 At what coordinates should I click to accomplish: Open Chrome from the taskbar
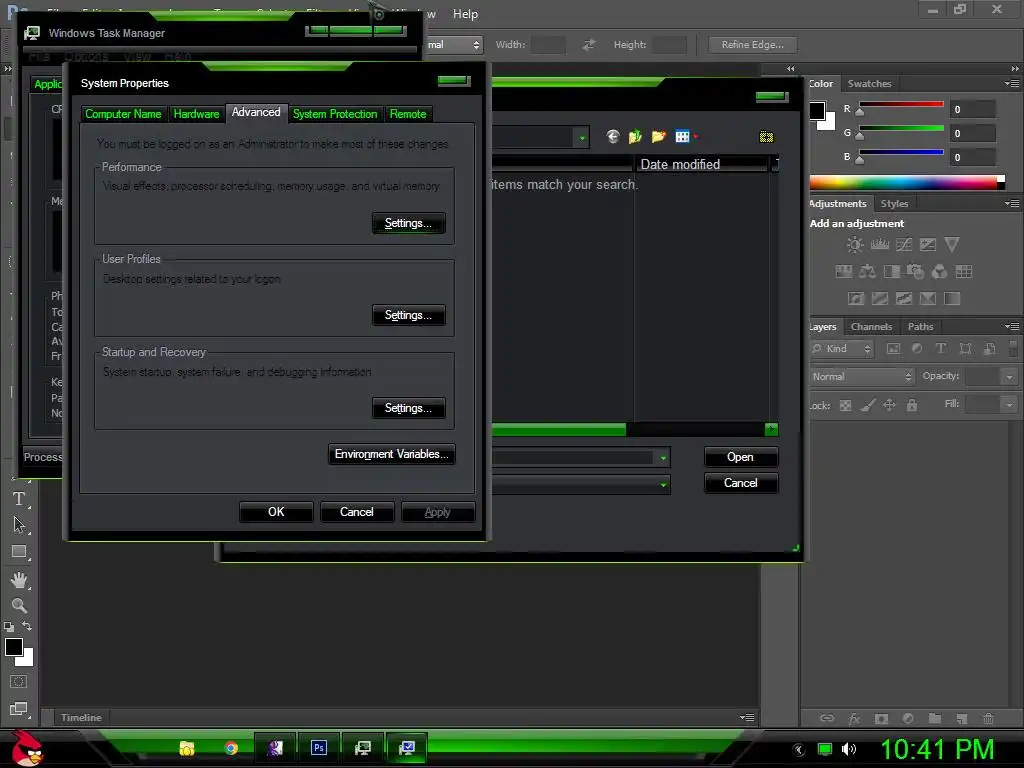point(231,748)
